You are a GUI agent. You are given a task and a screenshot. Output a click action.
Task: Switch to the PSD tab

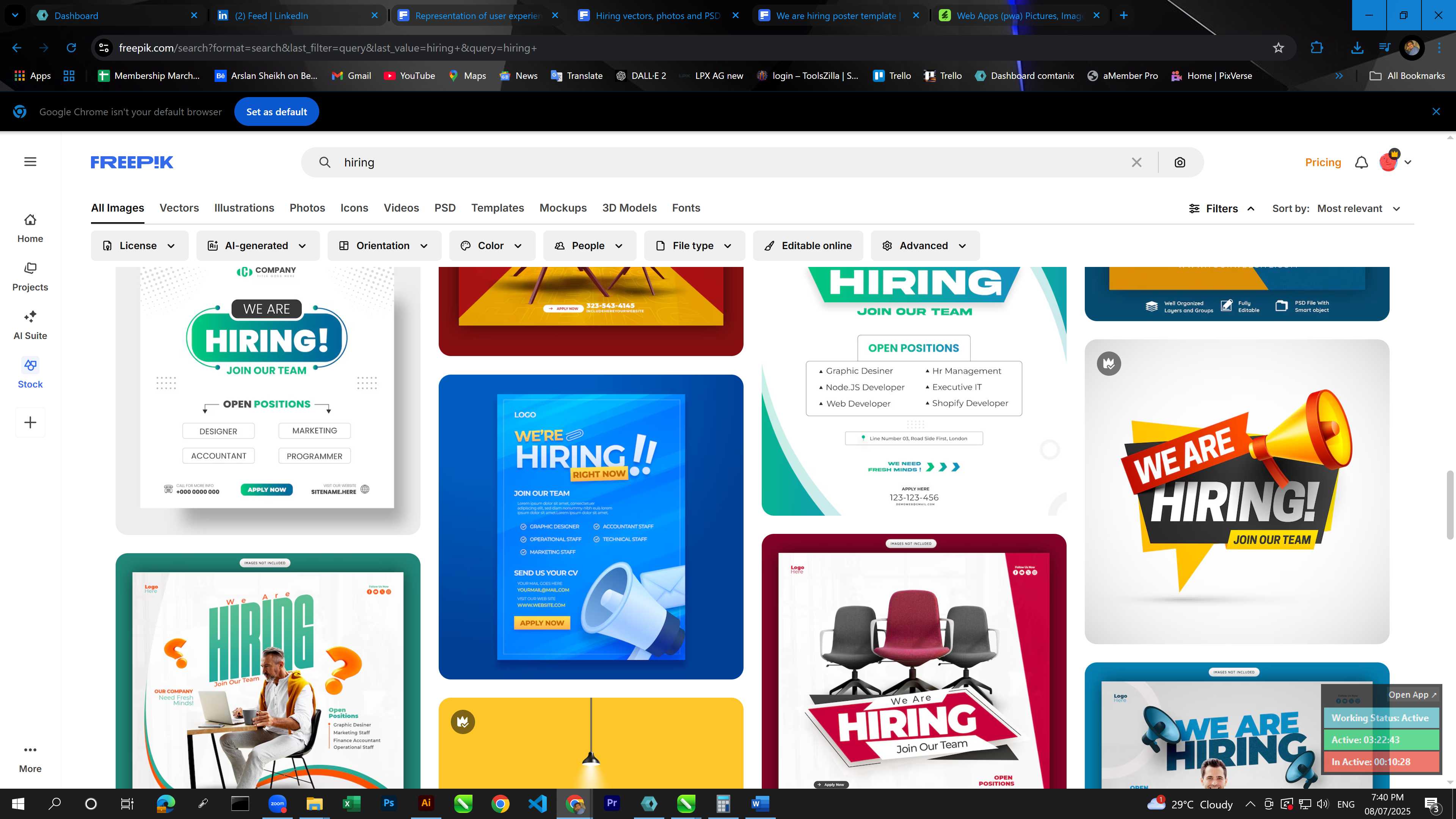click(x=445, y=208)
